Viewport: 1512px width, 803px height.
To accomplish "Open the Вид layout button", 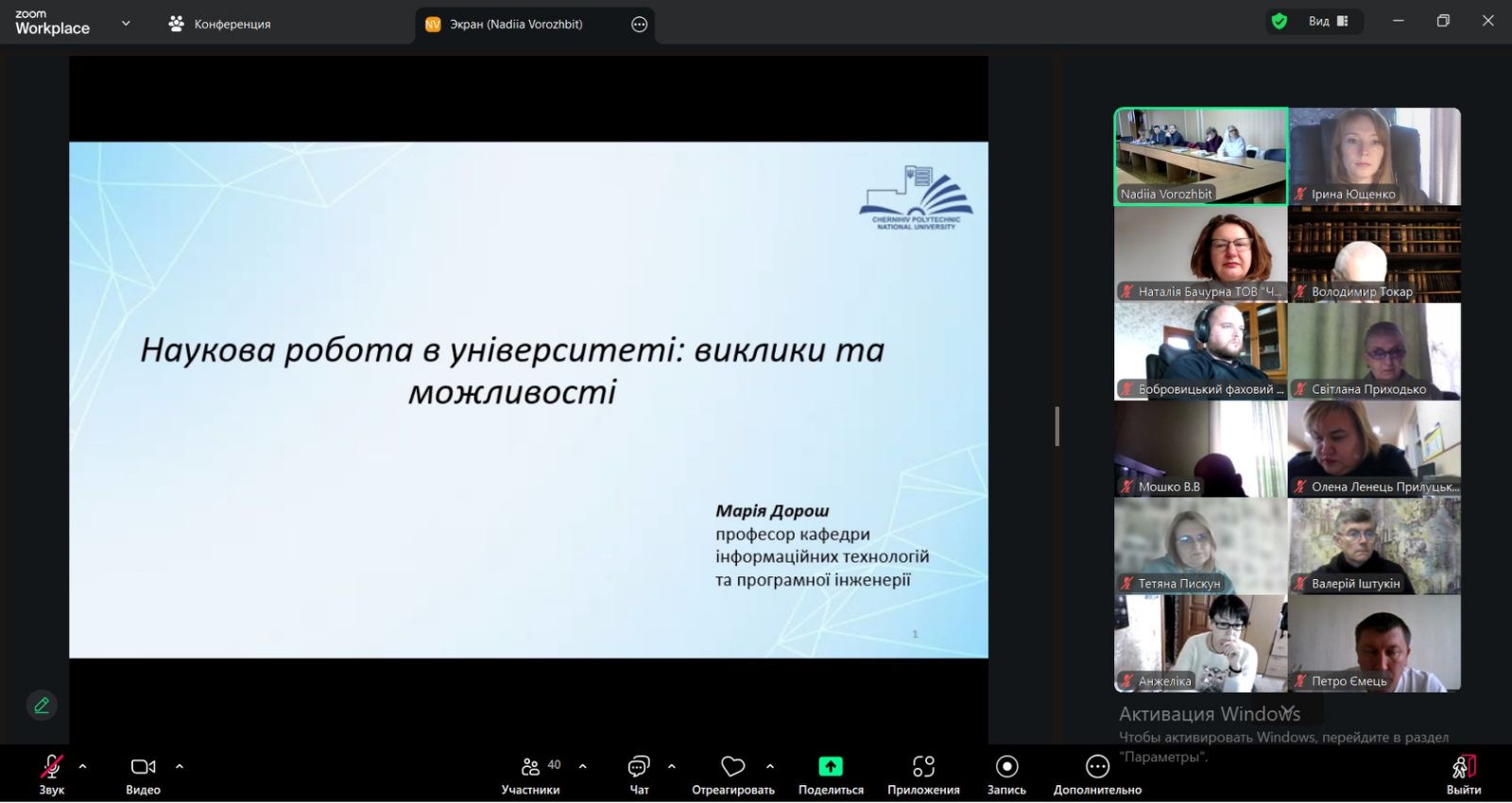I will [x=1328, y=22].
